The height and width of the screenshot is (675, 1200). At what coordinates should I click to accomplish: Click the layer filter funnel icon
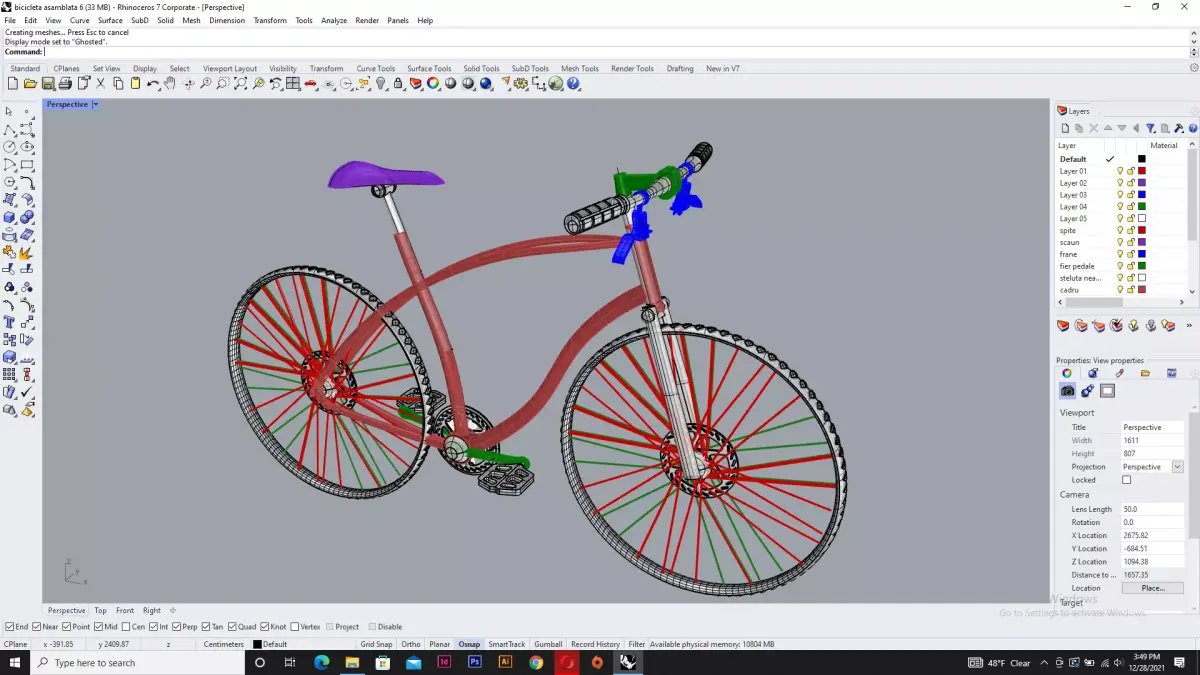[x=1151, y=128]
